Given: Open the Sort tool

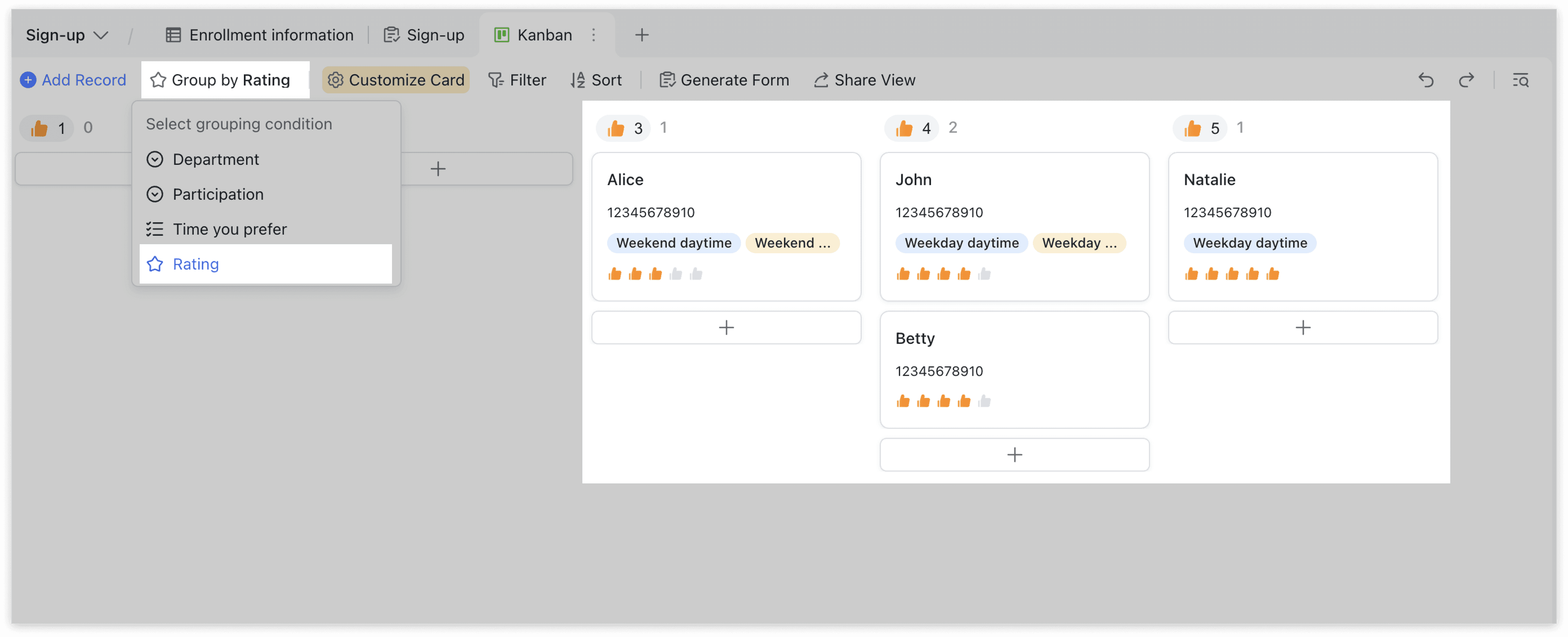Looking at the screenshot, I should tap(596, 80).
